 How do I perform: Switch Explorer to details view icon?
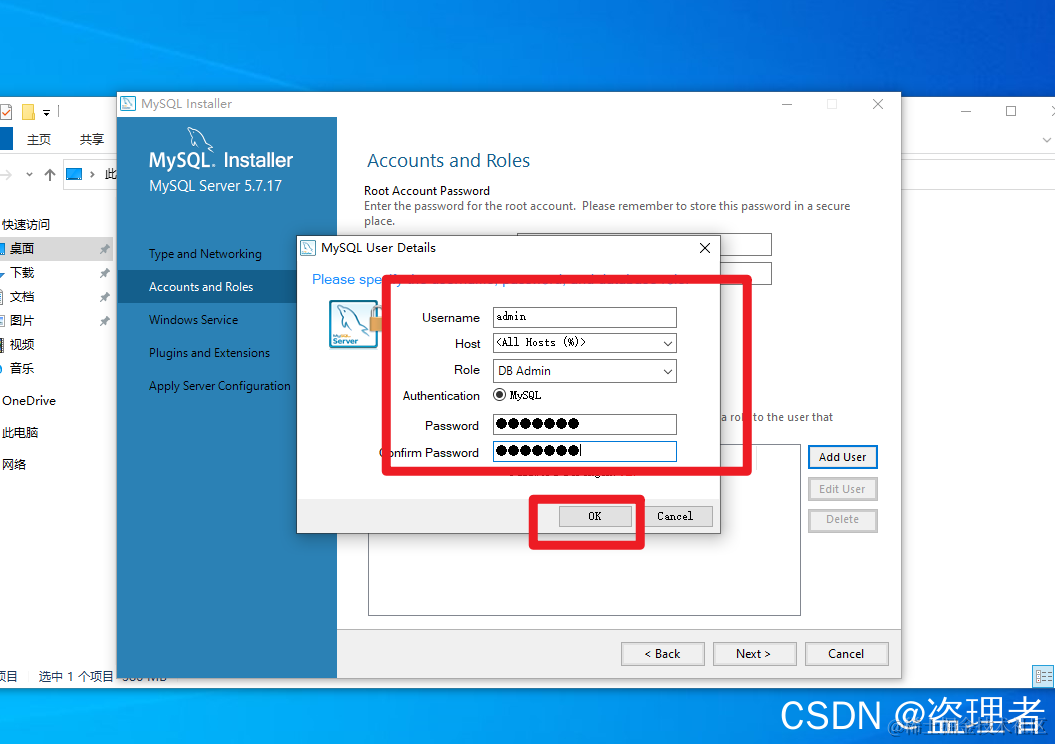(x=1044, y=676)
